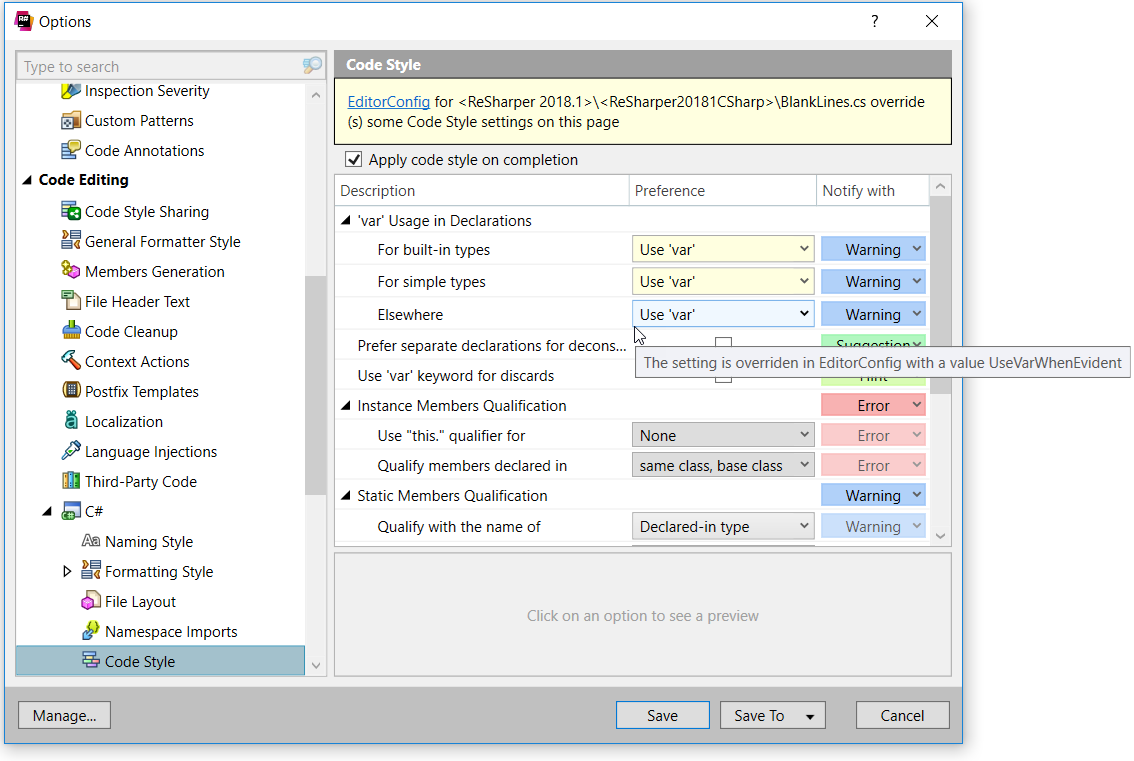The height and width of the screenshot is (761, 1134).
Task: Click the C# node icon
Action: [71, 511]
